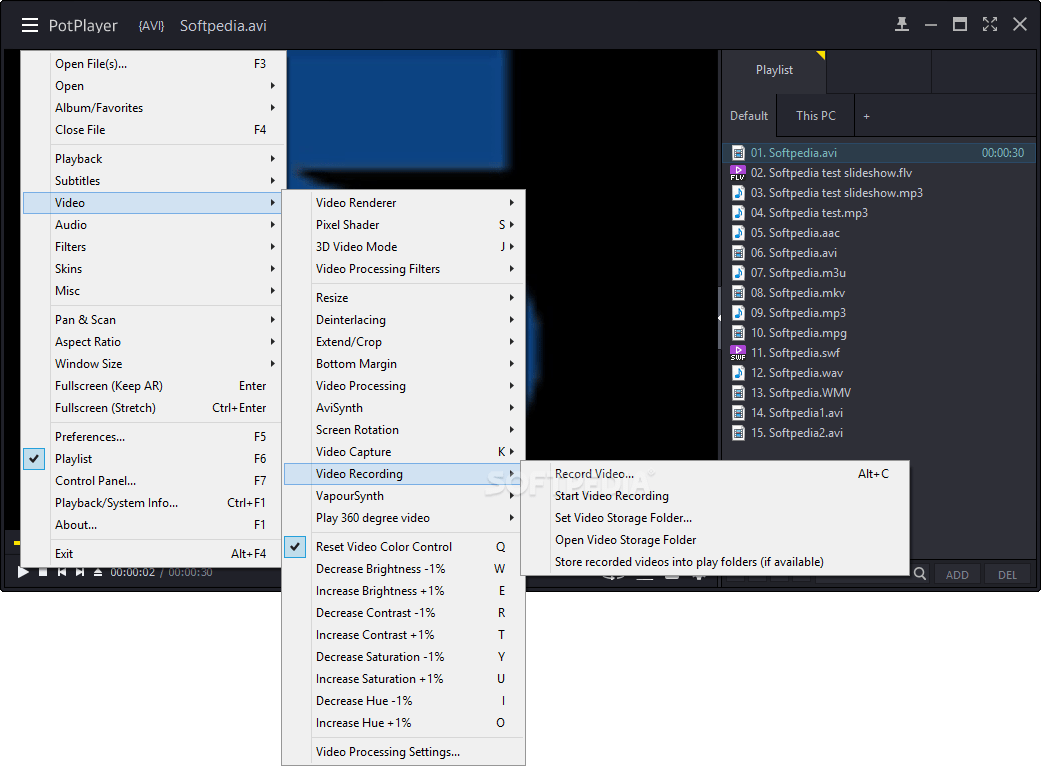The image size is (1041, 766).
Task: Click the video file icon for 01. Softpedia.avi
Action: click(x=738, y=153)
